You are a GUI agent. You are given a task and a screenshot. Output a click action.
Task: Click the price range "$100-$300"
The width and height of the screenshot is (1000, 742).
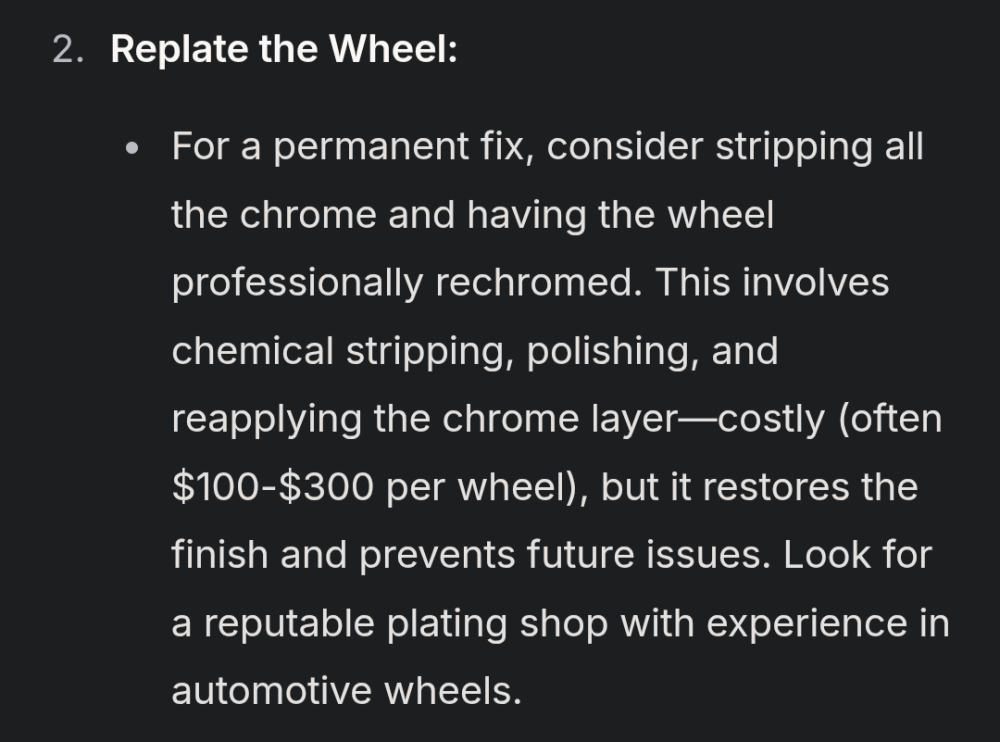point(273,487)
